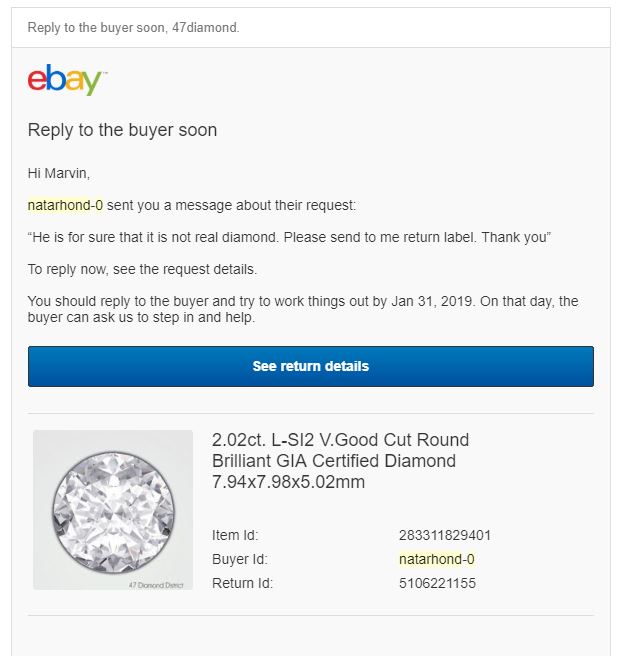The height and width of the screenshot is (670, 622).
Task: Click natarhond-0 beside Buyer Id
Action: click(437, 559)
